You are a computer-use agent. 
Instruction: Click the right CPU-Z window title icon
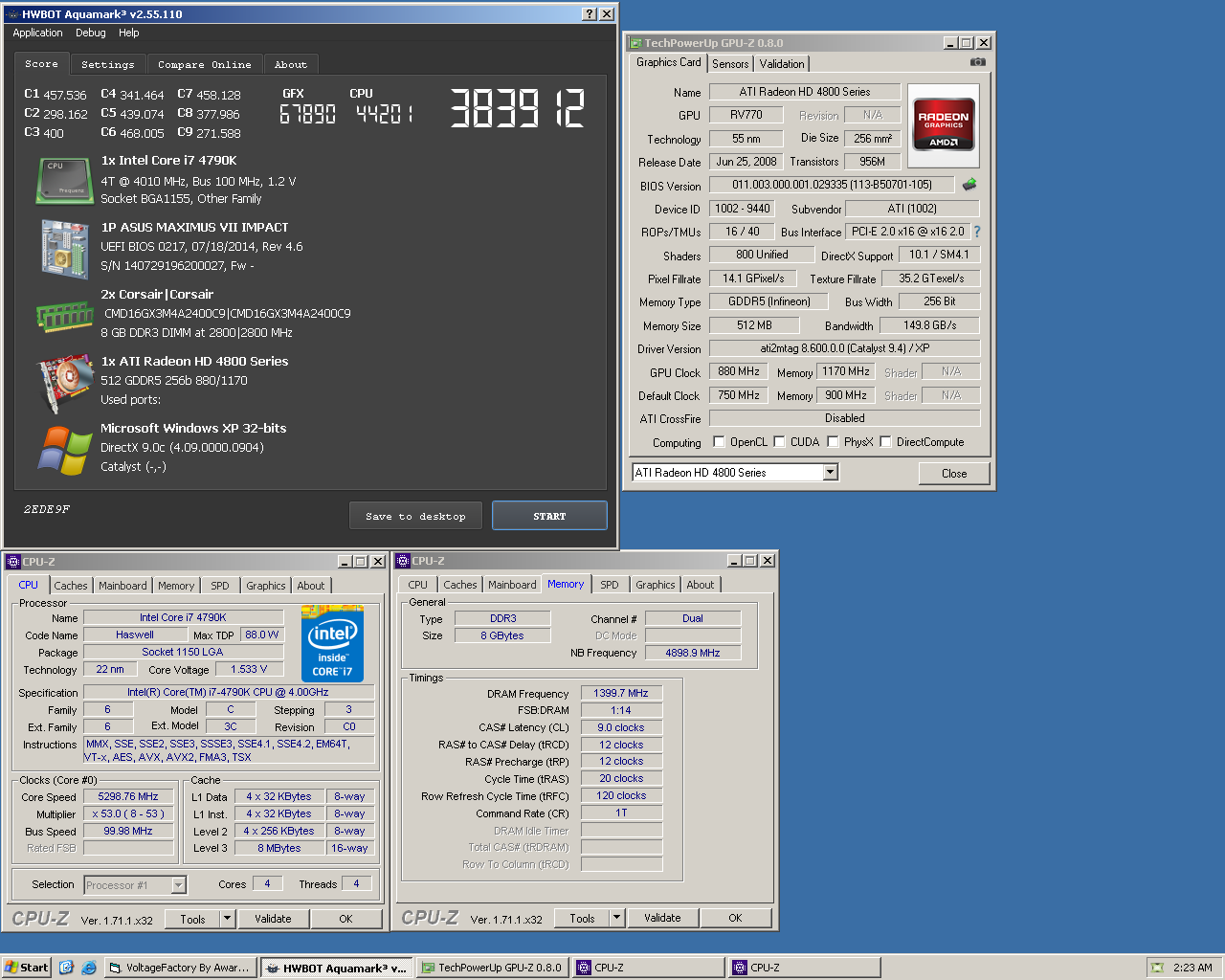403,561
